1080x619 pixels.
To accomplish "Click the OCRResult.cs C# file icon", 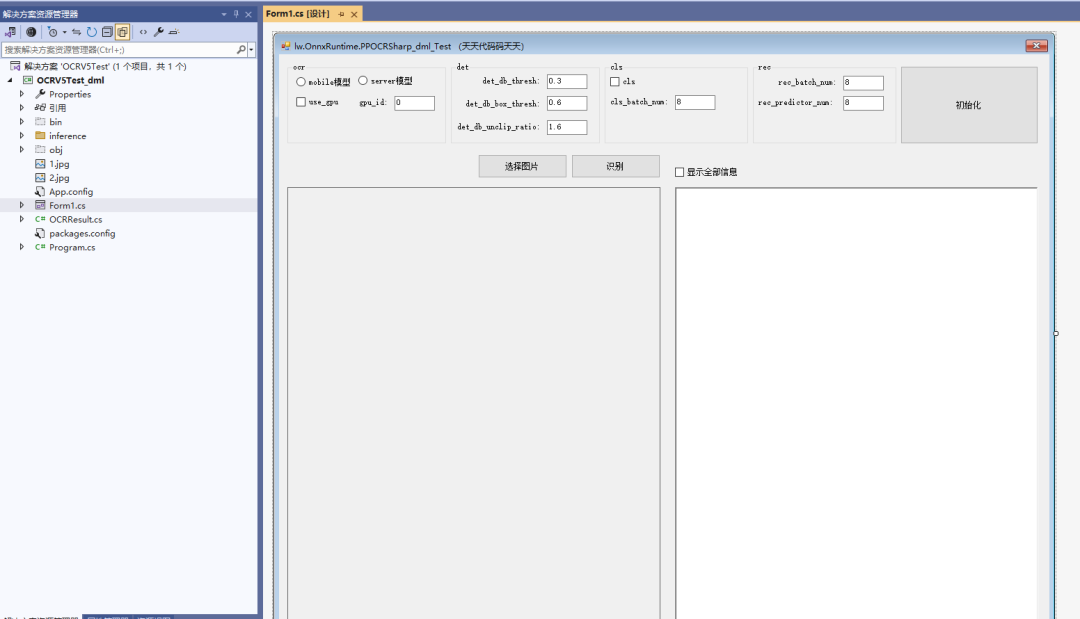I will click(40, 219).
